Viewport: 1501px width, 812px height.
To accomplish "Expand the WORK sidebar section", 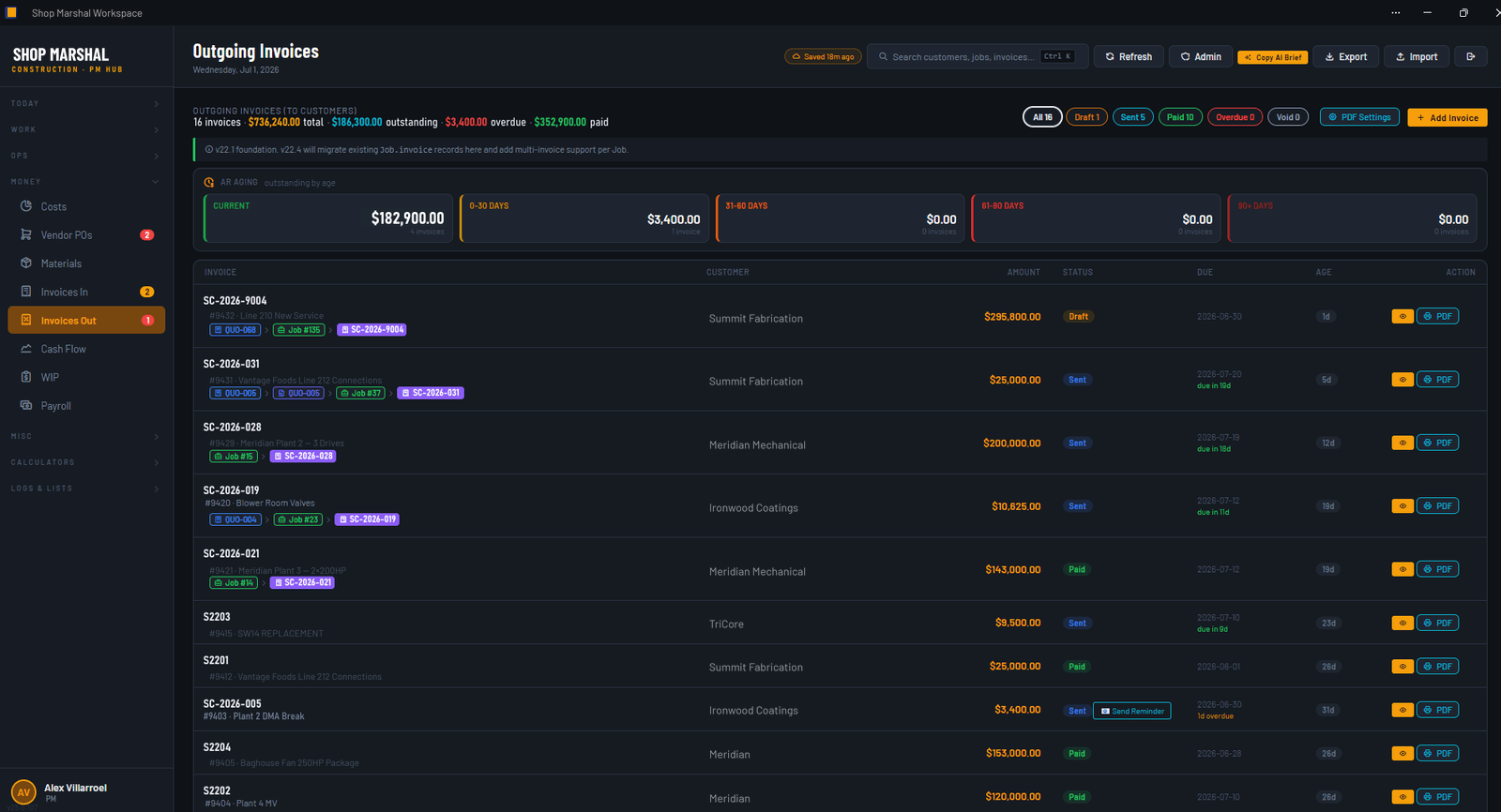I will [x=86, y=129].
